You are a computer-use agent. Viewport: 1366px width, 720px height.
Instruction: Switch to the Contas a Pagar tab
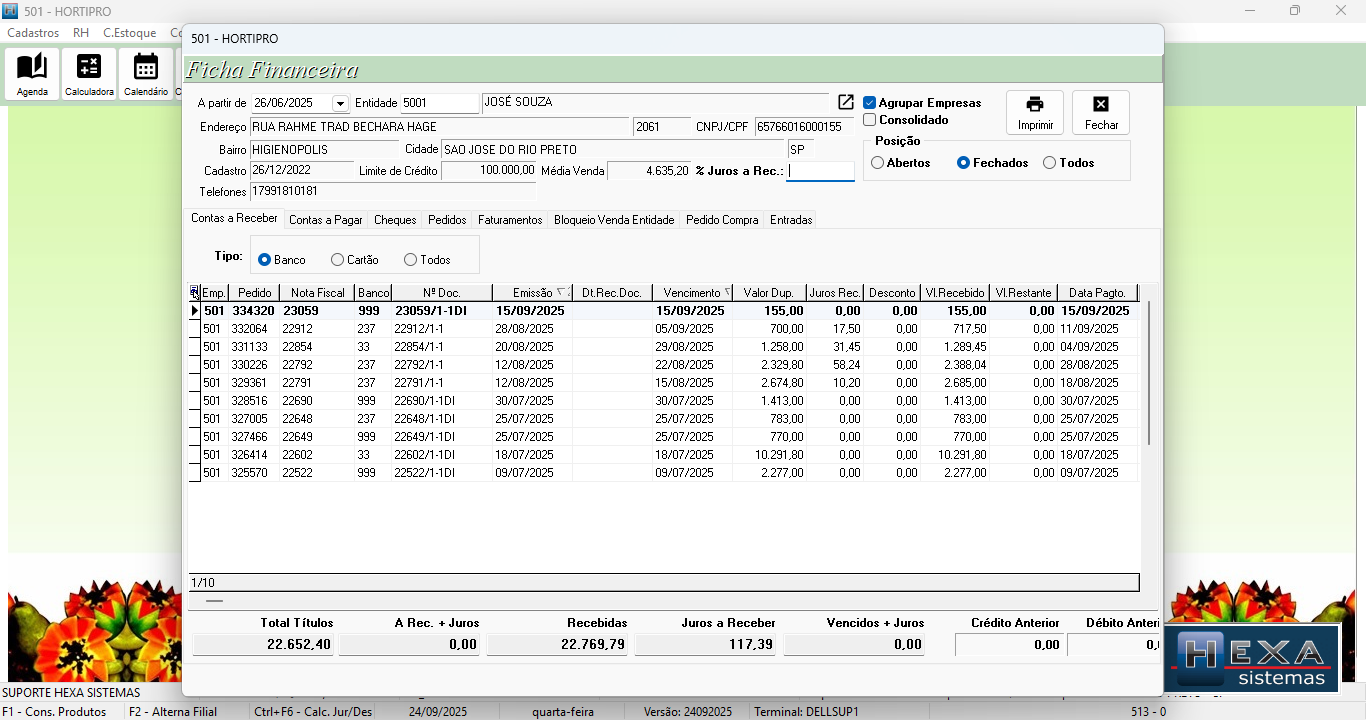coord(325,220)
